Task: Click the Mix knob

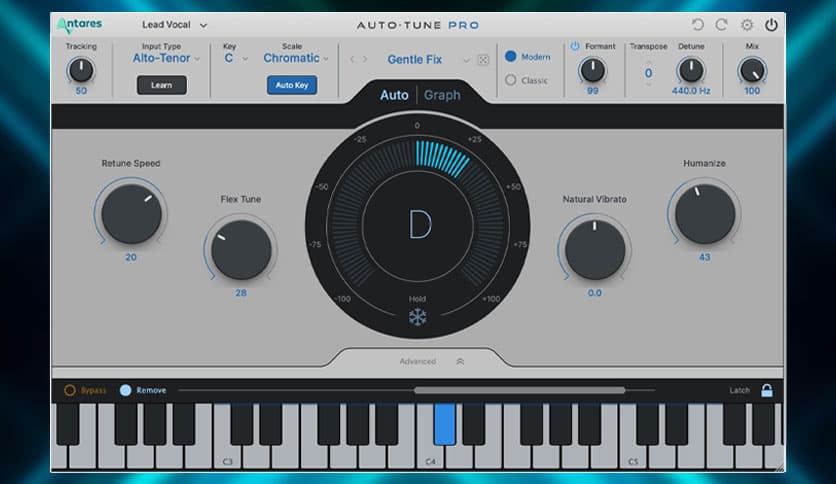Action: pyautogui.click(x=752, y=70)
